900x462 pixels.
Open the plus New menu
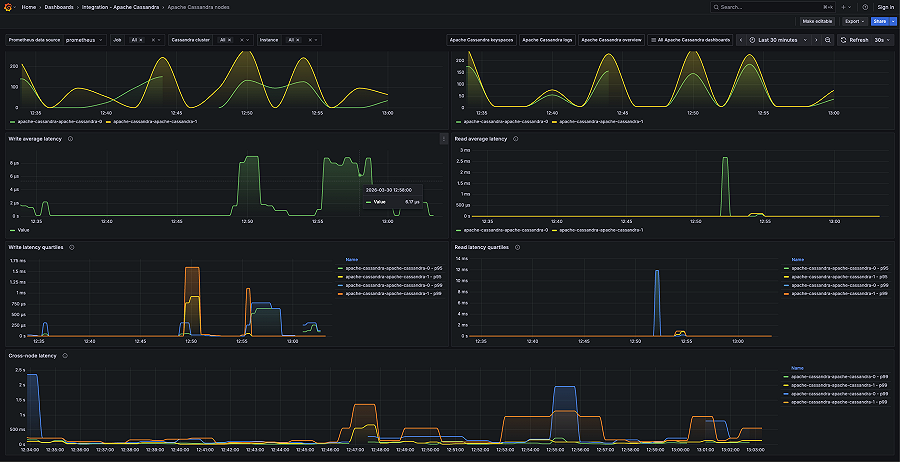[x=847, y=7]
